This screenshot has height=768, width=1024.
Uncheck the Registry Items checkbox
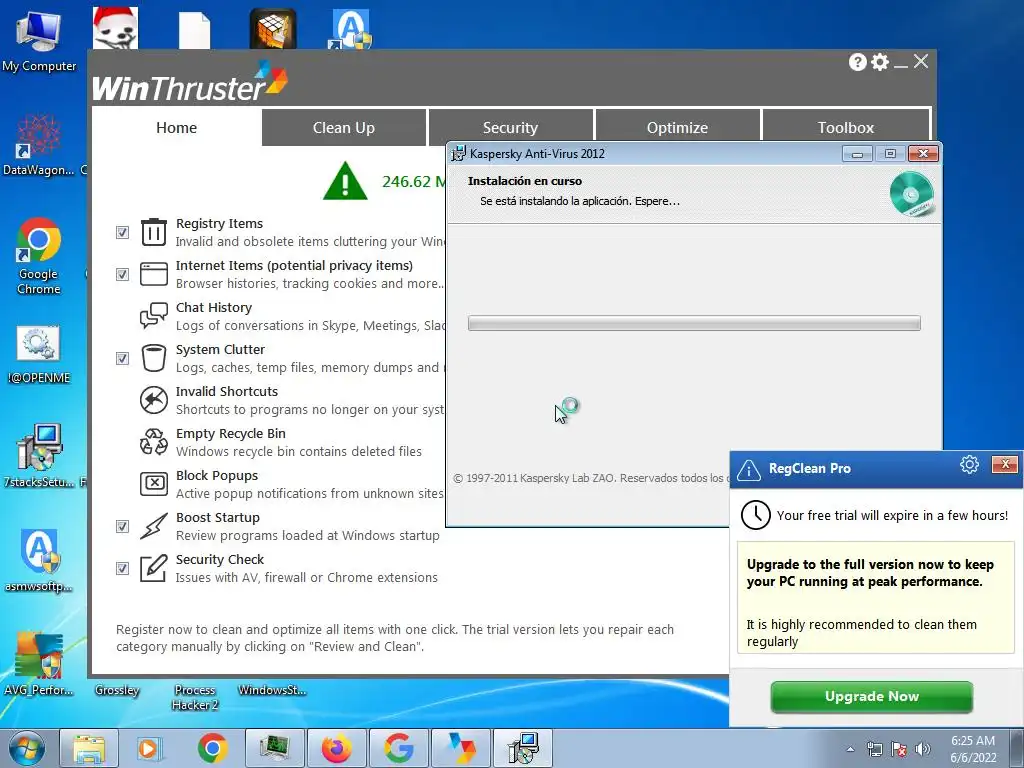[x=122, y=232]
